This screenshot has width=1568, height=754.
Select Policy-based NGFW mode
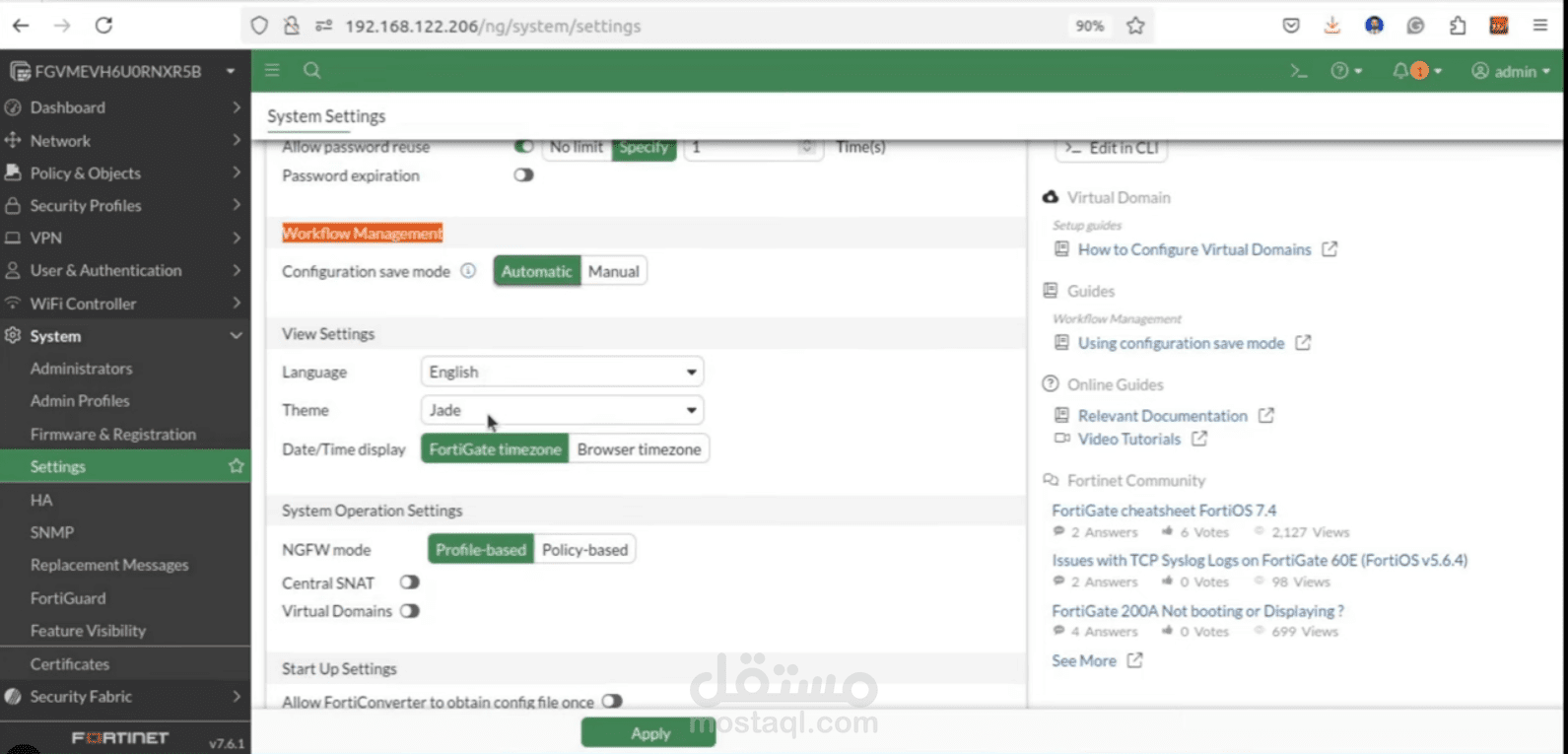pos(584,549)
